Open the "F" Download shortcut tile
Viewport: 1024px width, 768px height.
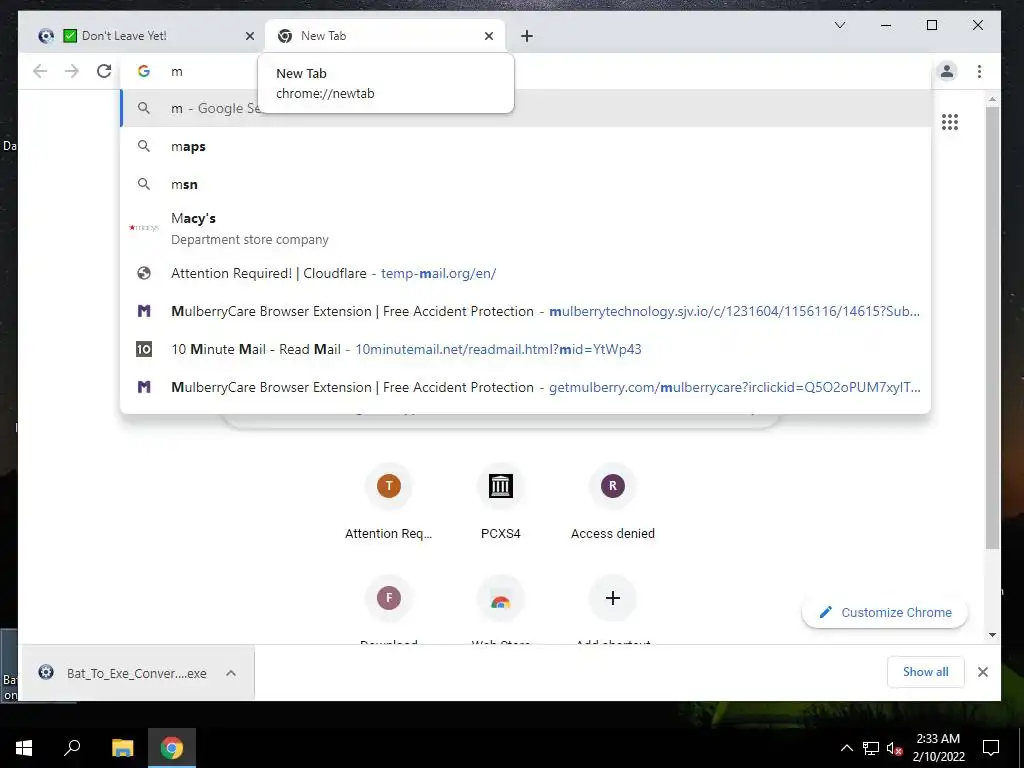tap(389, 607)
